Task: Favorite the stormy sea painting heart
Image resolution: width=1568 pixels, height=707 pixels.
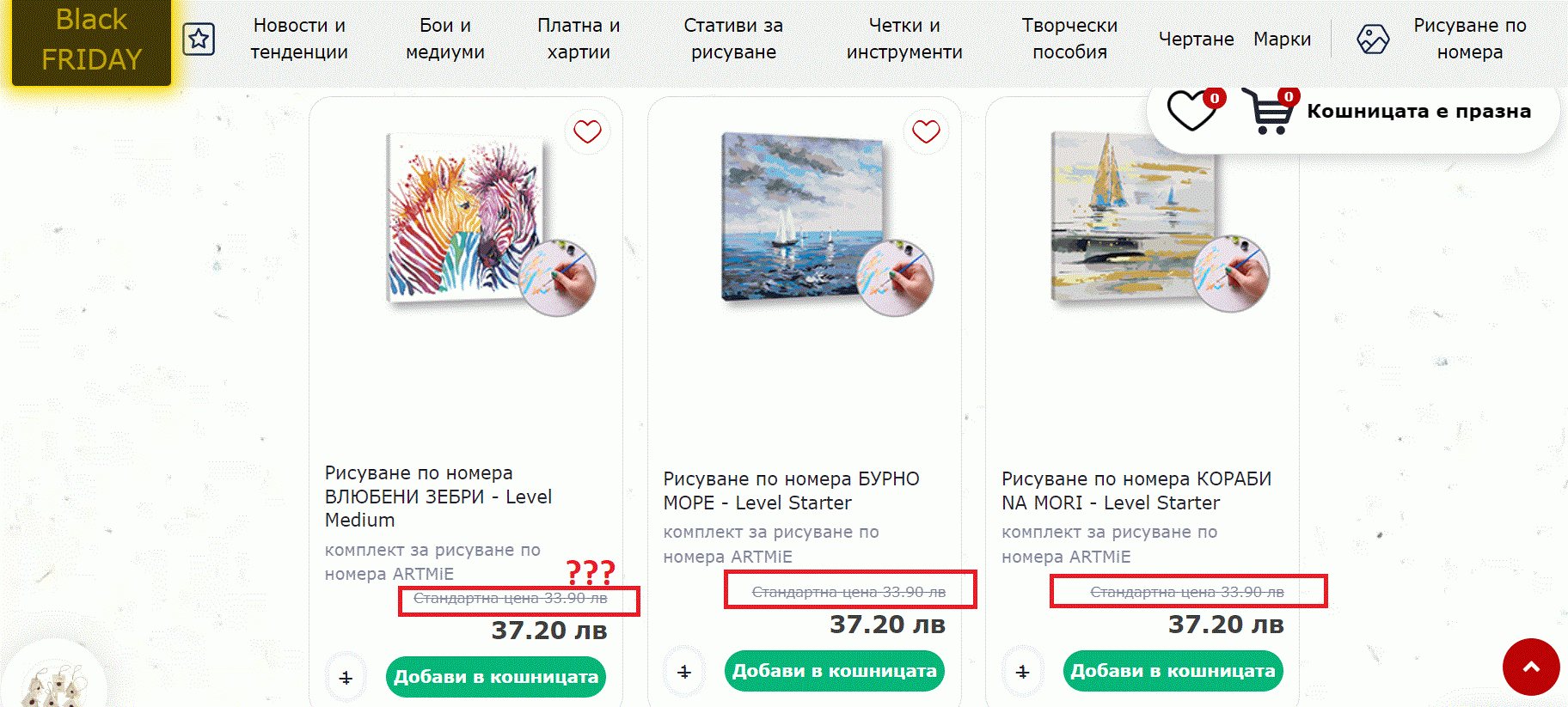Action: (926, 131)
